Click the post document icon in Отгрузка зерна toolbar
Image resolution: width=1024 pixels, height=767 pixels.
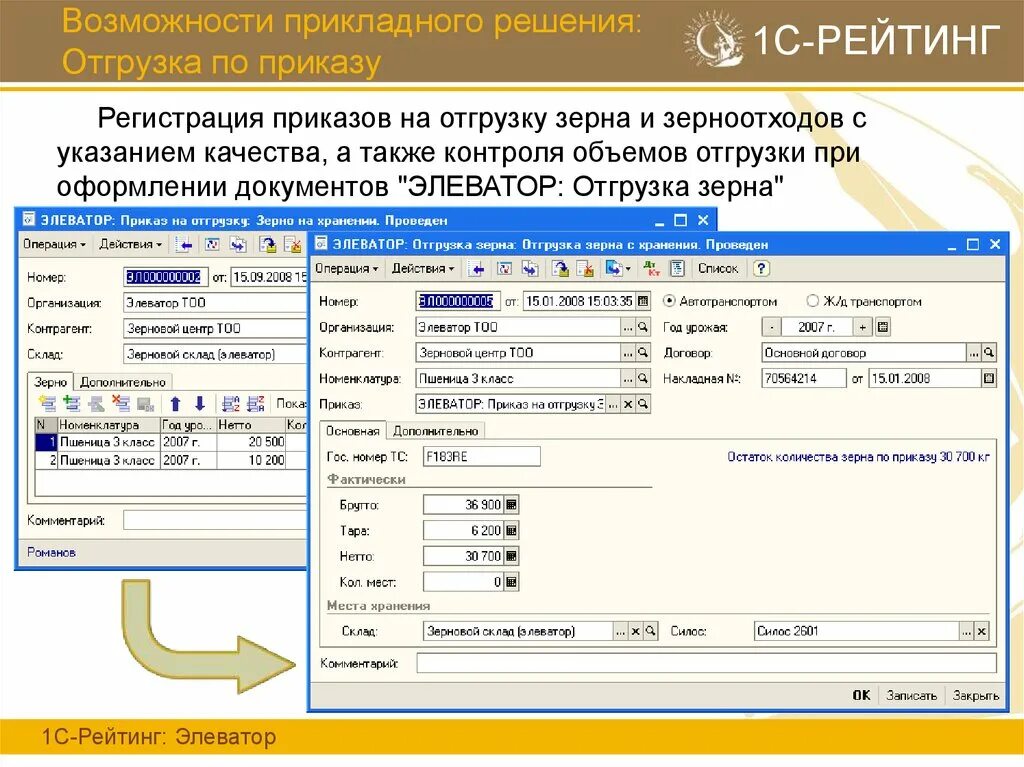pos(560,269)
